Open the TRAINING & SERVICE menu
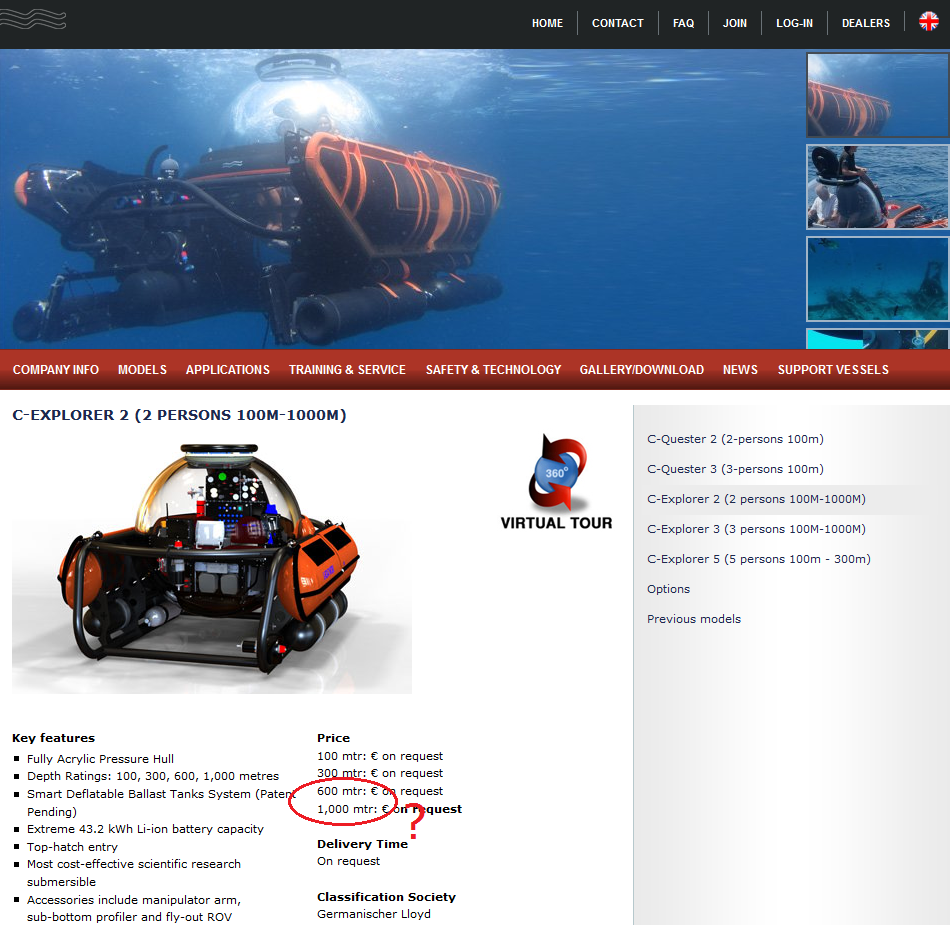 click(347, 370)
